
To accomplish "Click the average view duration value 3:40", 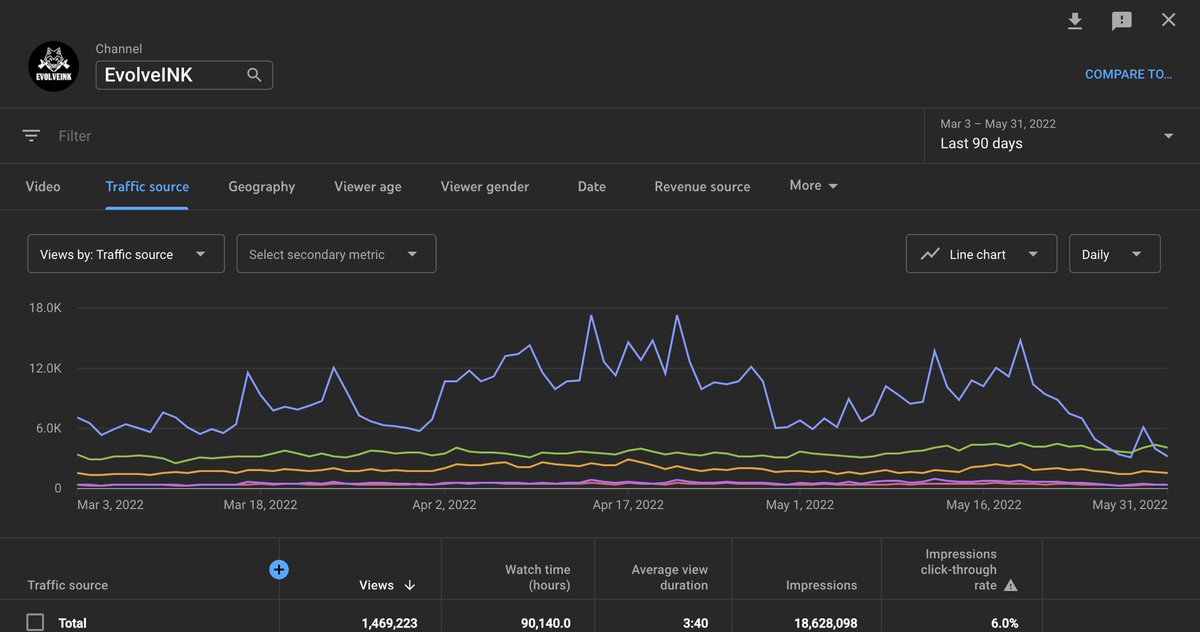I will point(695,623).
